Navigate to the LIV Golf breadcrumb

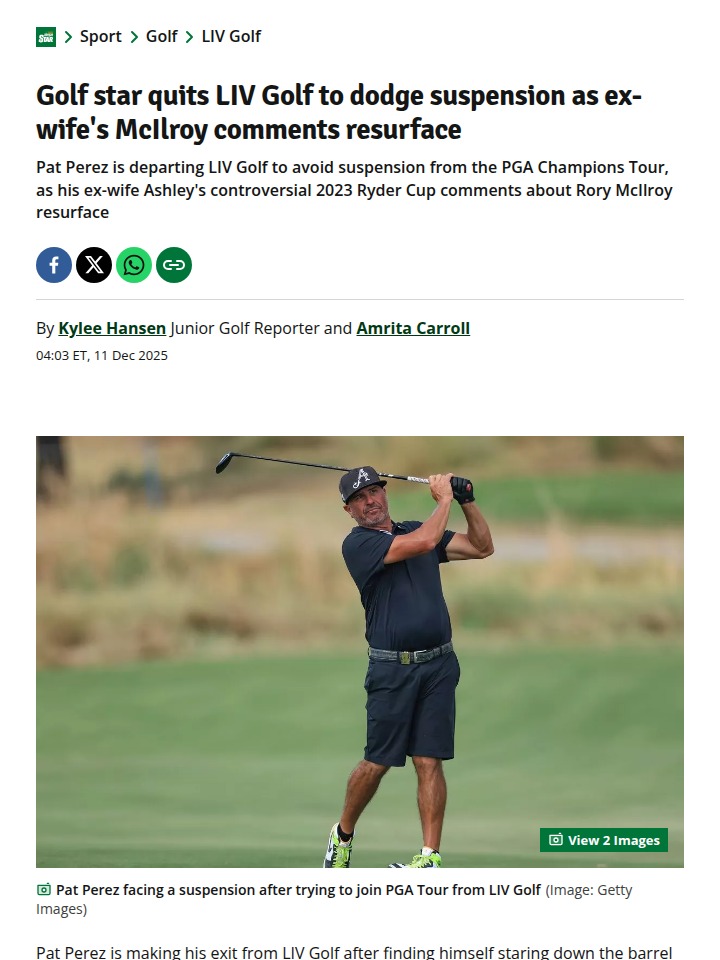(231, 37)
